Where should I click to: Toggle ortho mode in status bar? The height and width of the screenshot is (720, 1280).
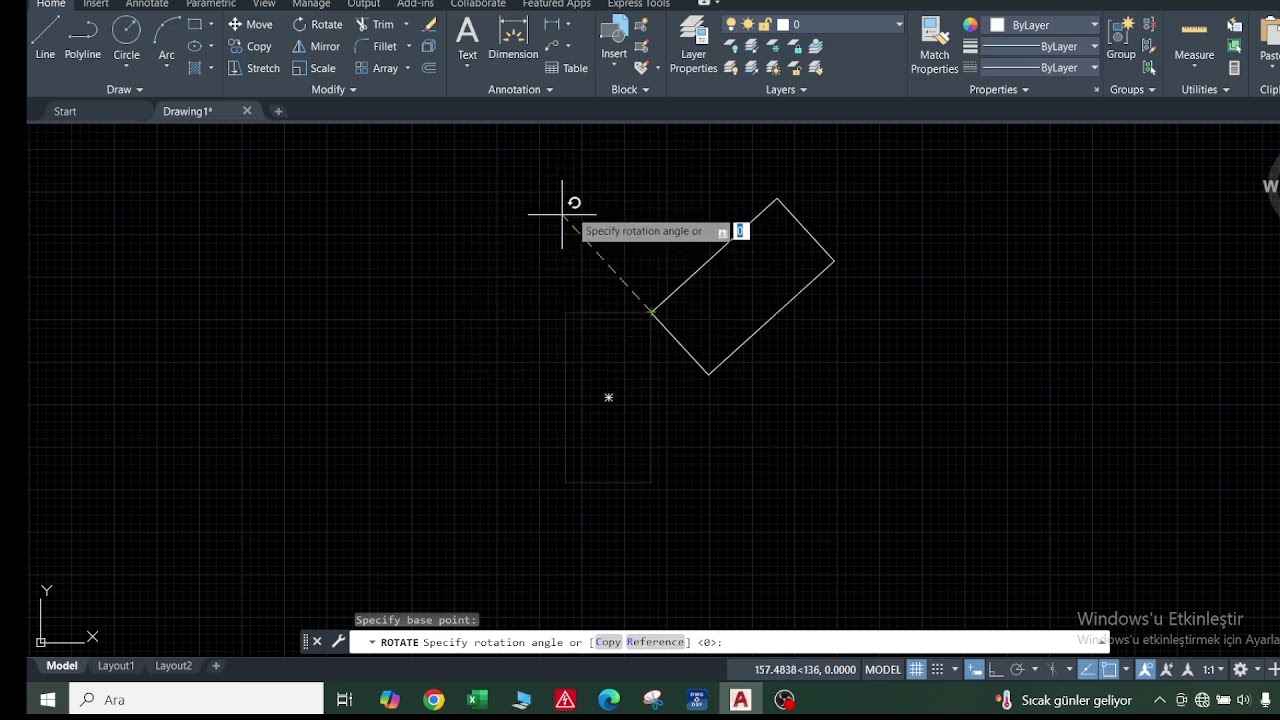996,669
